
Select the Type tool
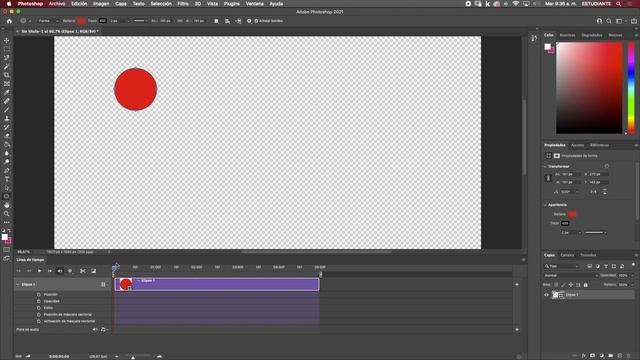click(x=7, y=179)
